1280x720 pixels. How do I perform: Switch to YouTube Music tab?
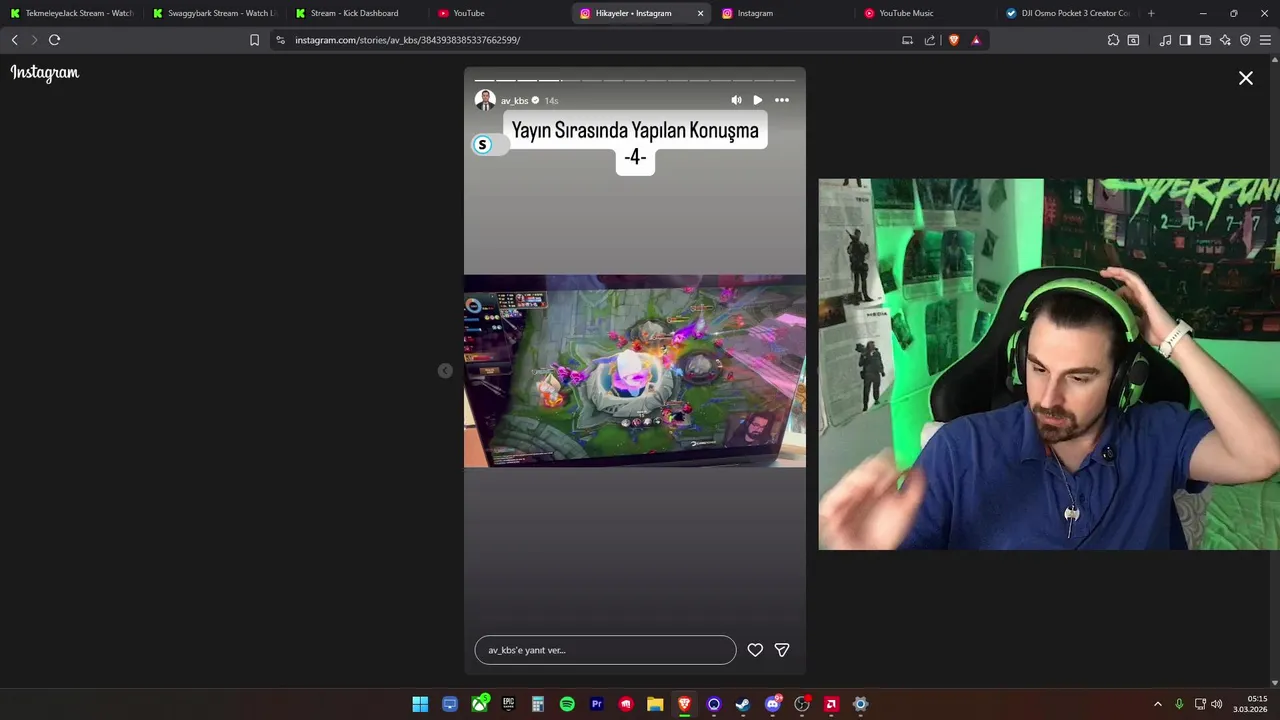[x=925, y=13]
